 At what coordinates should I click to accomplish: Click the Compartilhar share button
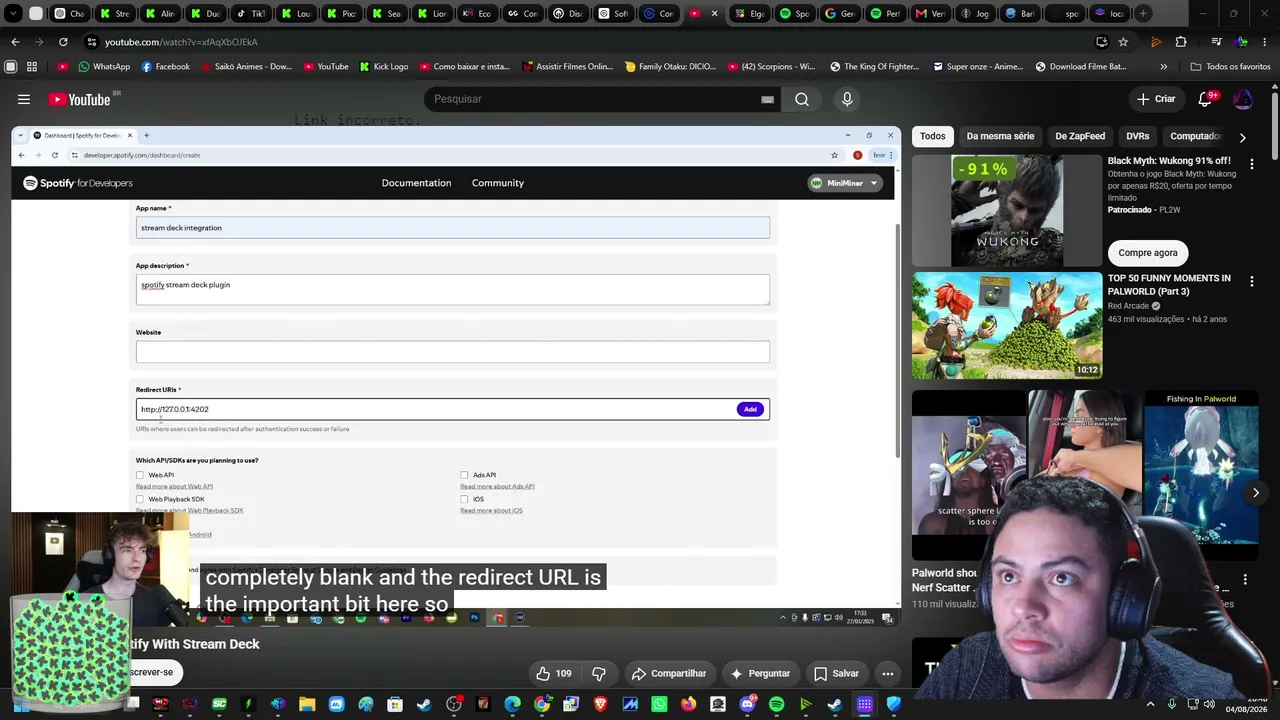669,673
